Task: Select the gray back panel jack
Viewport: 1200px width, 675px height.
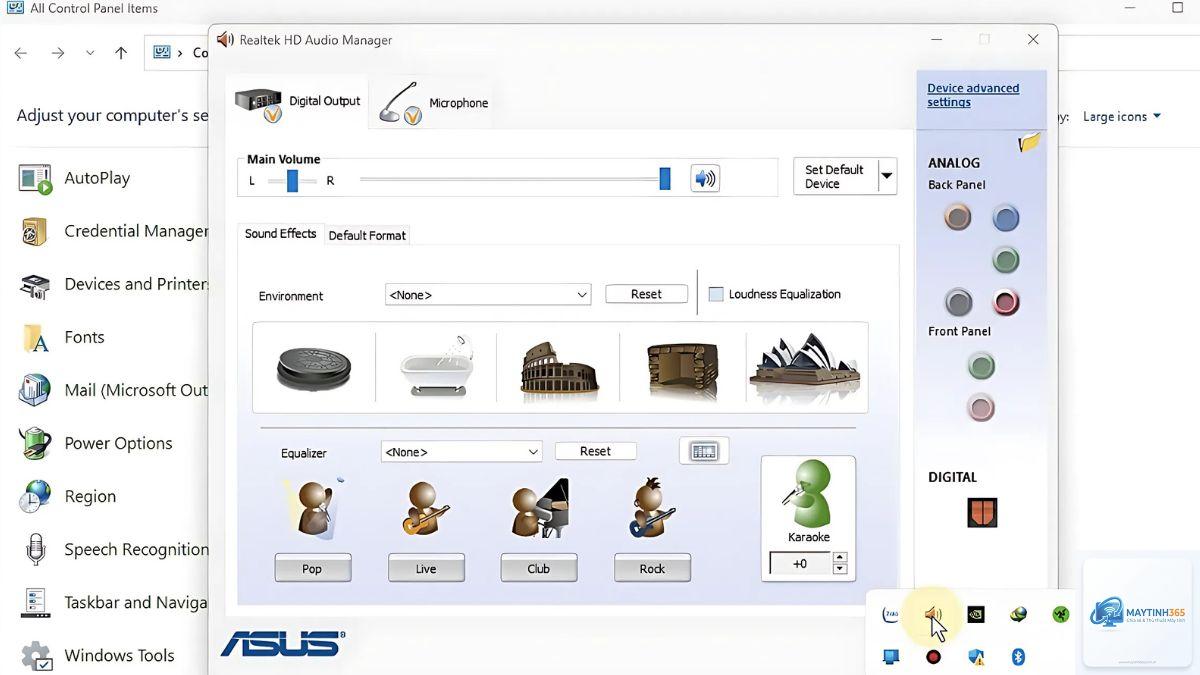Action: tap(958, 301)
